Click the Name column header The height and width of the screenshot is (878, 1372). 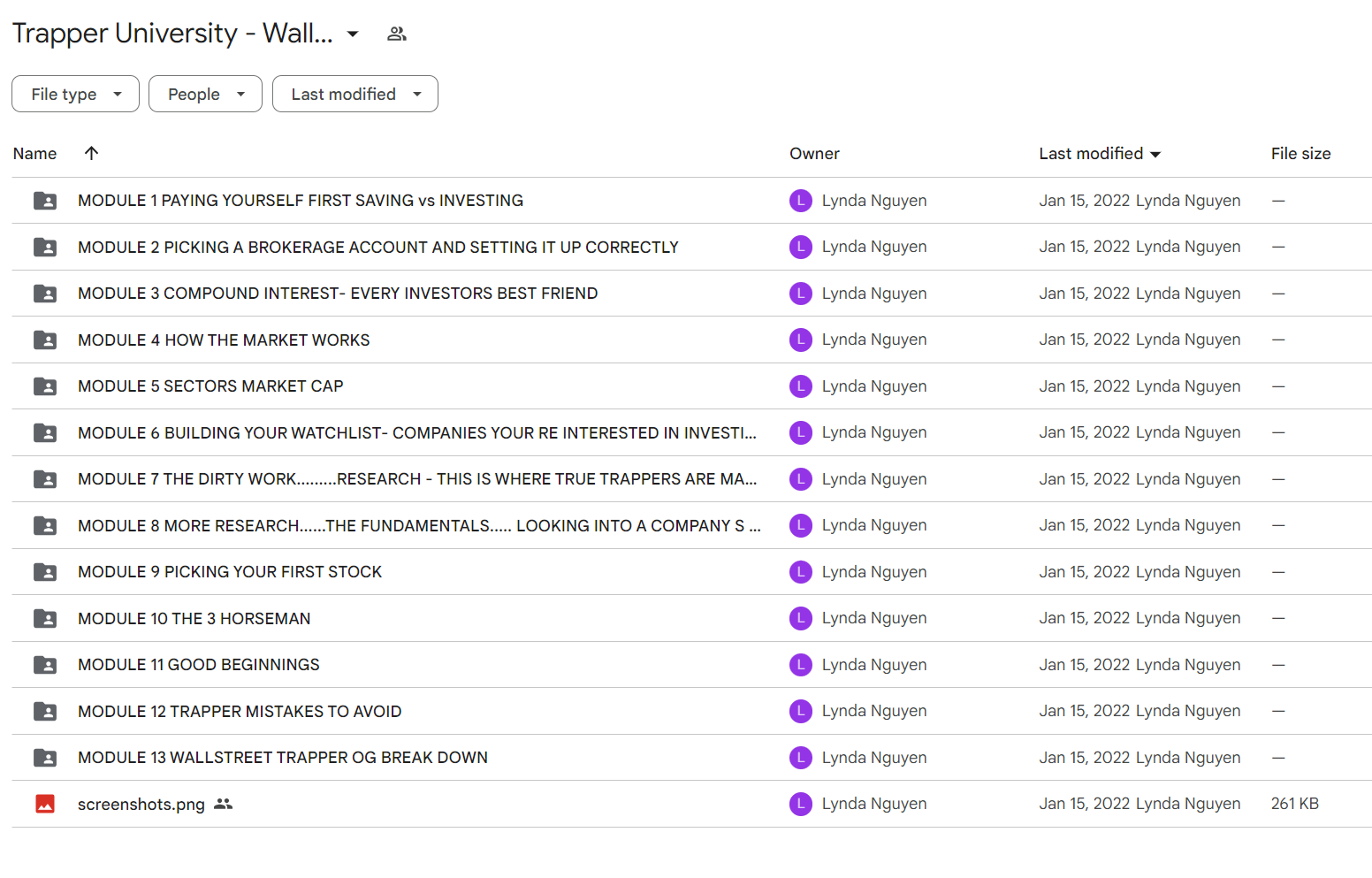pyautogui.click(x=34, y=154)
